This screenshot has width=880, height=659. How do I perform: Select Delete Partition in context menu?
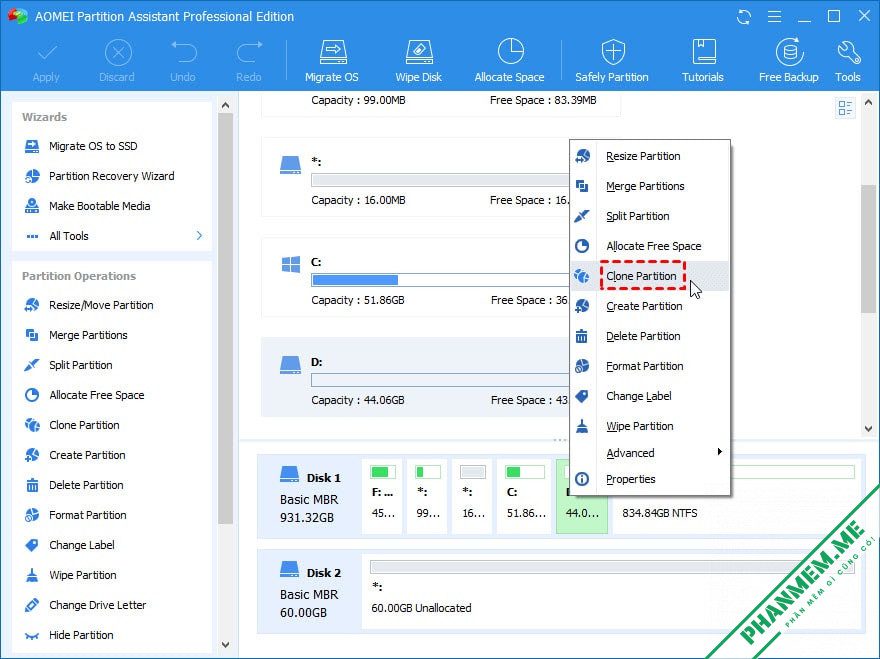pos(650,336)
